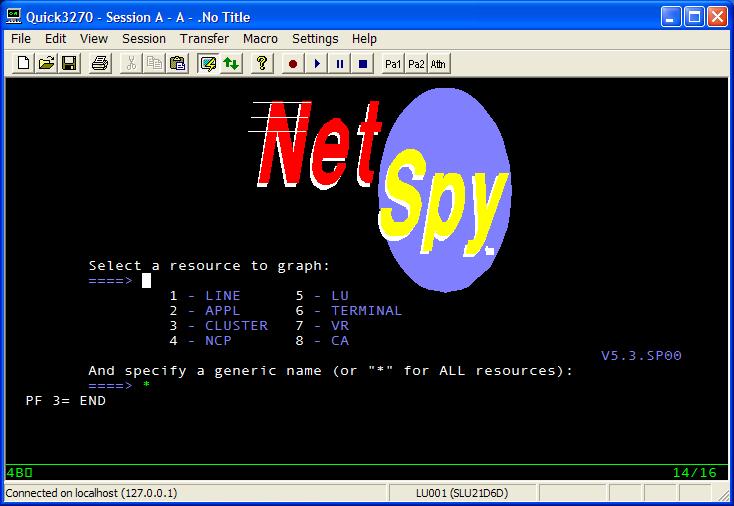The width and height of the screenshot is (734, 506).
Task: Open the File menu
Action: [21, 38]
